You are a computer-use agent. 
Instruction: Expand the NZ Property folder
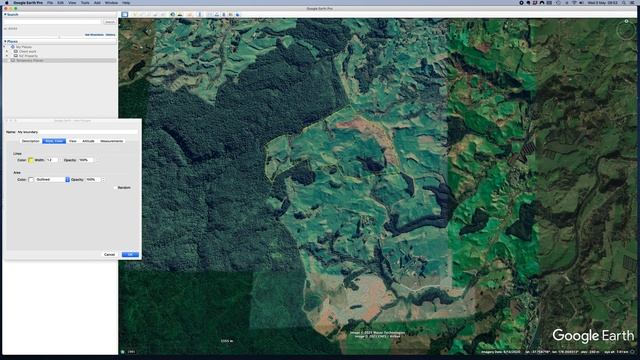7,56
